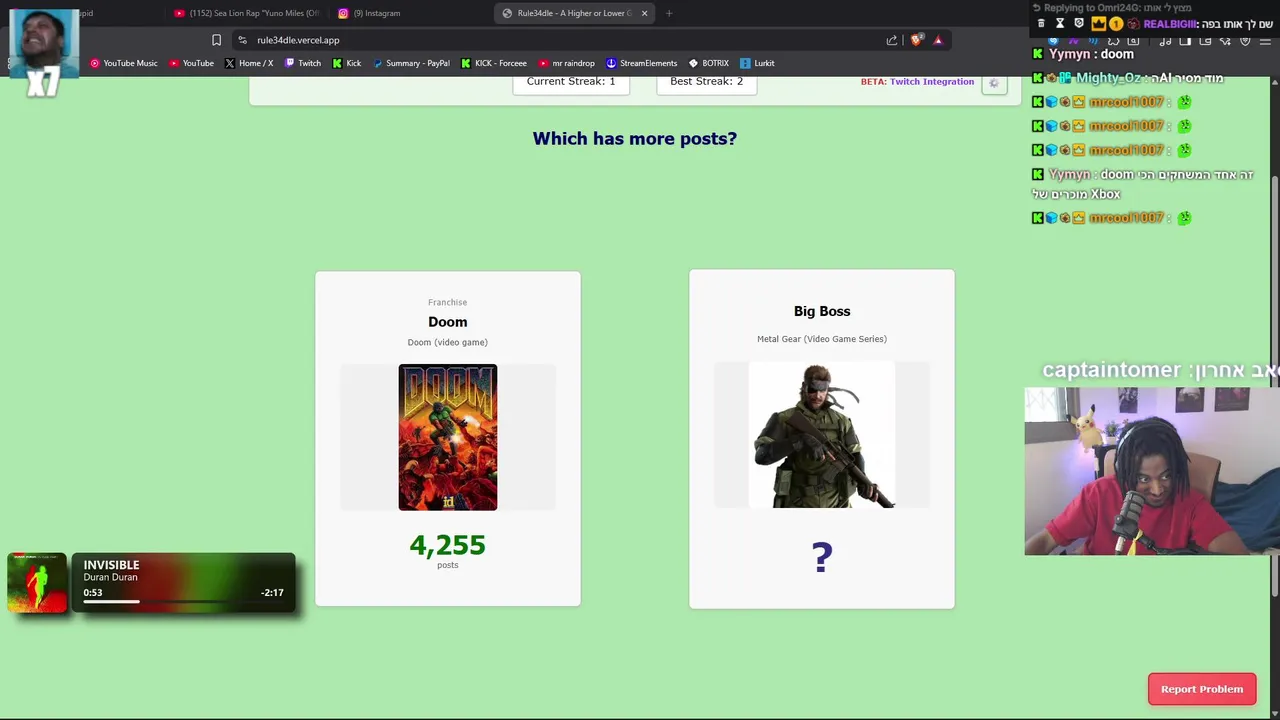Click the bookmark-this-page icon
This screenshot has height=720, width=1280.
click(216, 40)
